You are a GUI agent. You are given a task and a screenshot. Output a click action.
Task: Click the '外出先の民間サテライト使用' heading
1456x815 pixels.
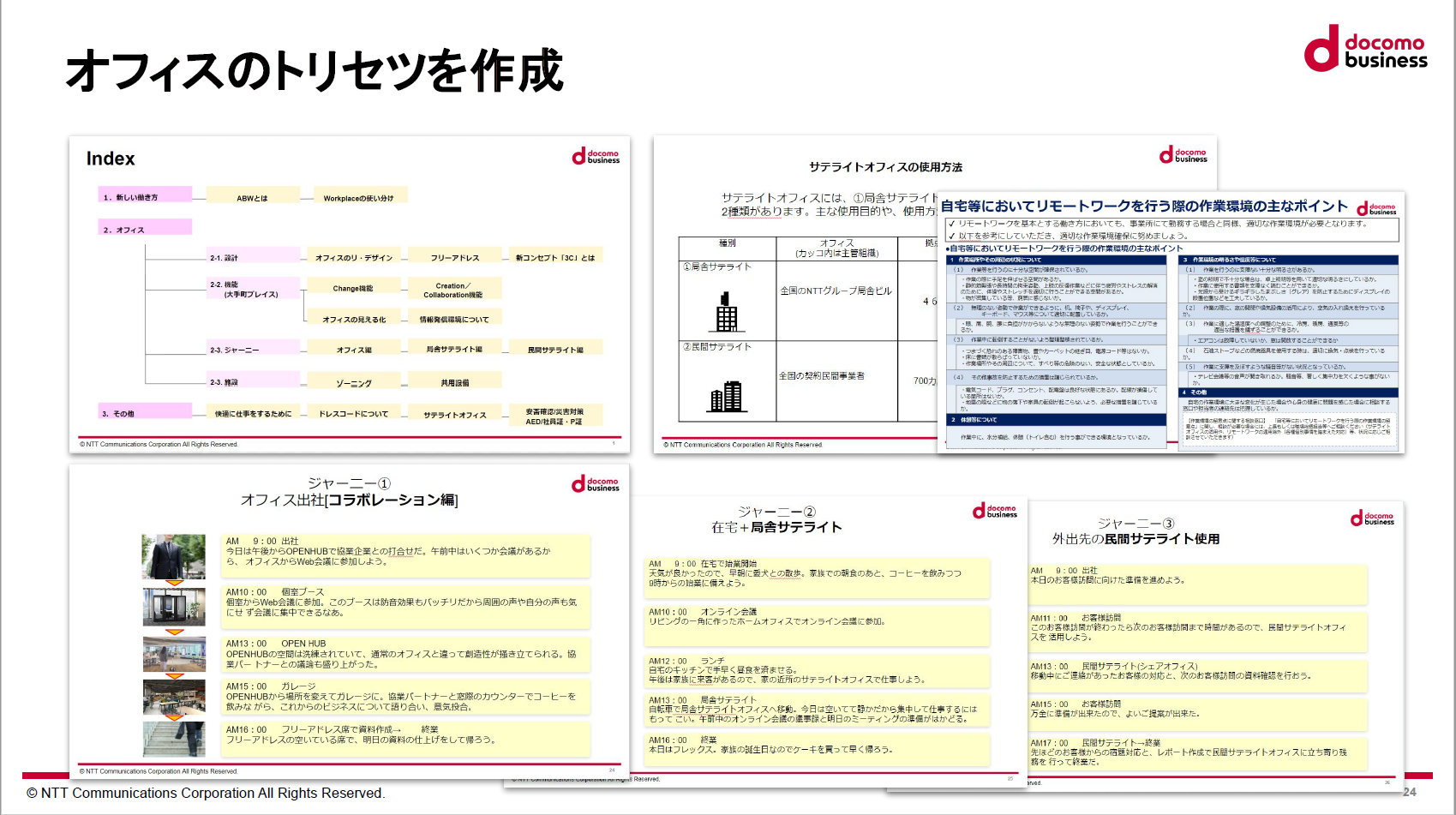click(x=1135, y=538)
